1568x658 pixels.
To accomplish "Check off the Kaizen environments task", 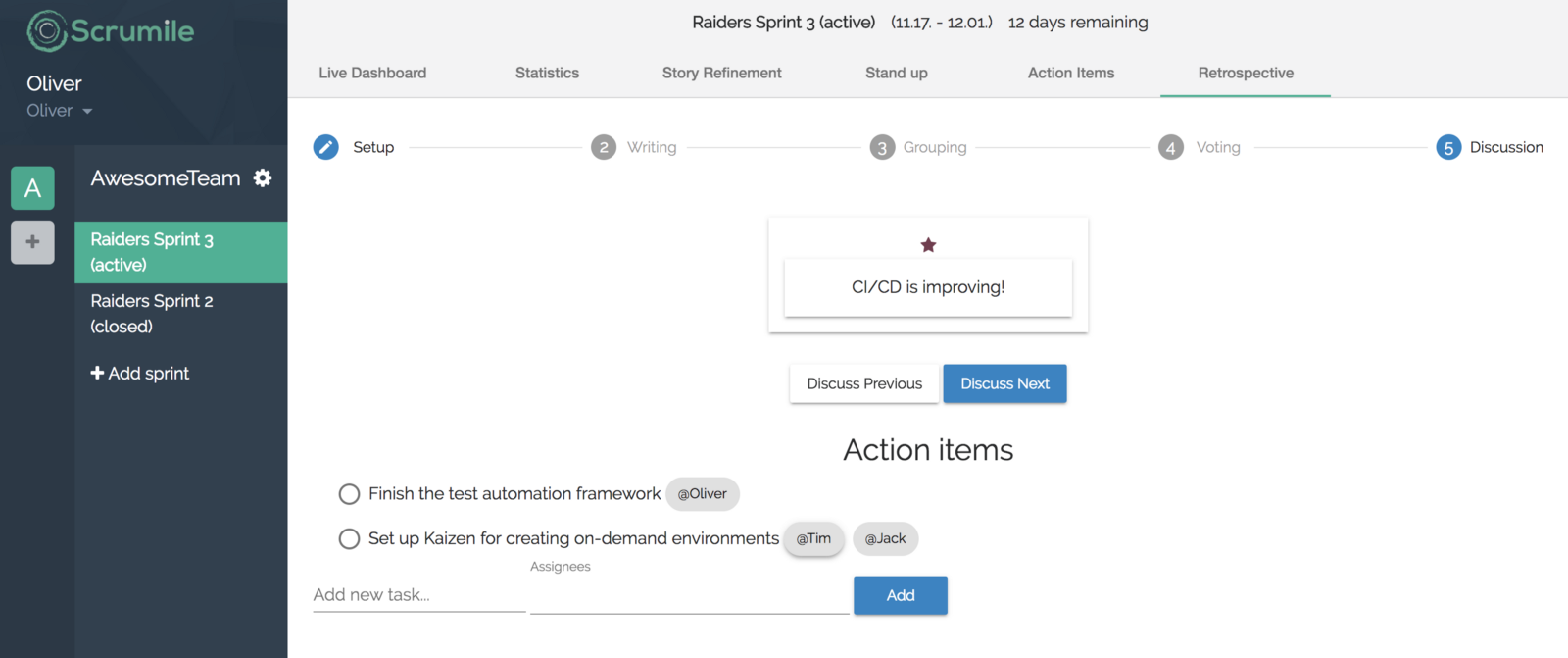I will [349, 539].
